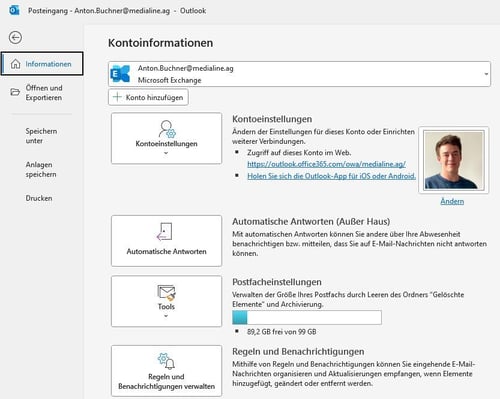Click the home icon beside Informationen
Image resolution: width=500 pixels, height=399 pixels.
(x=15, y=64)
